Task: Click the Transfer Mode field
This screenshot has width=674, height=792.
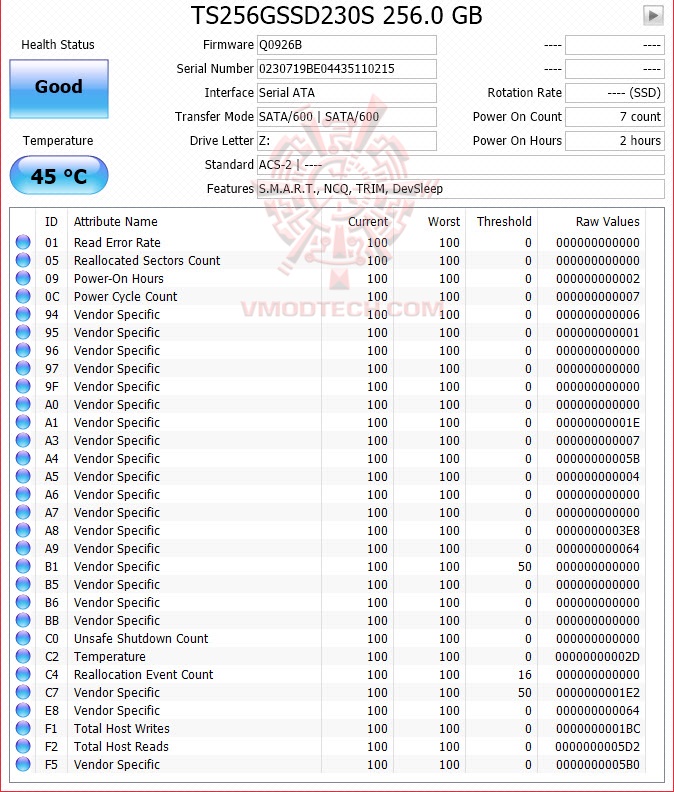Action: pyautogui.click(x=347, y=117)
